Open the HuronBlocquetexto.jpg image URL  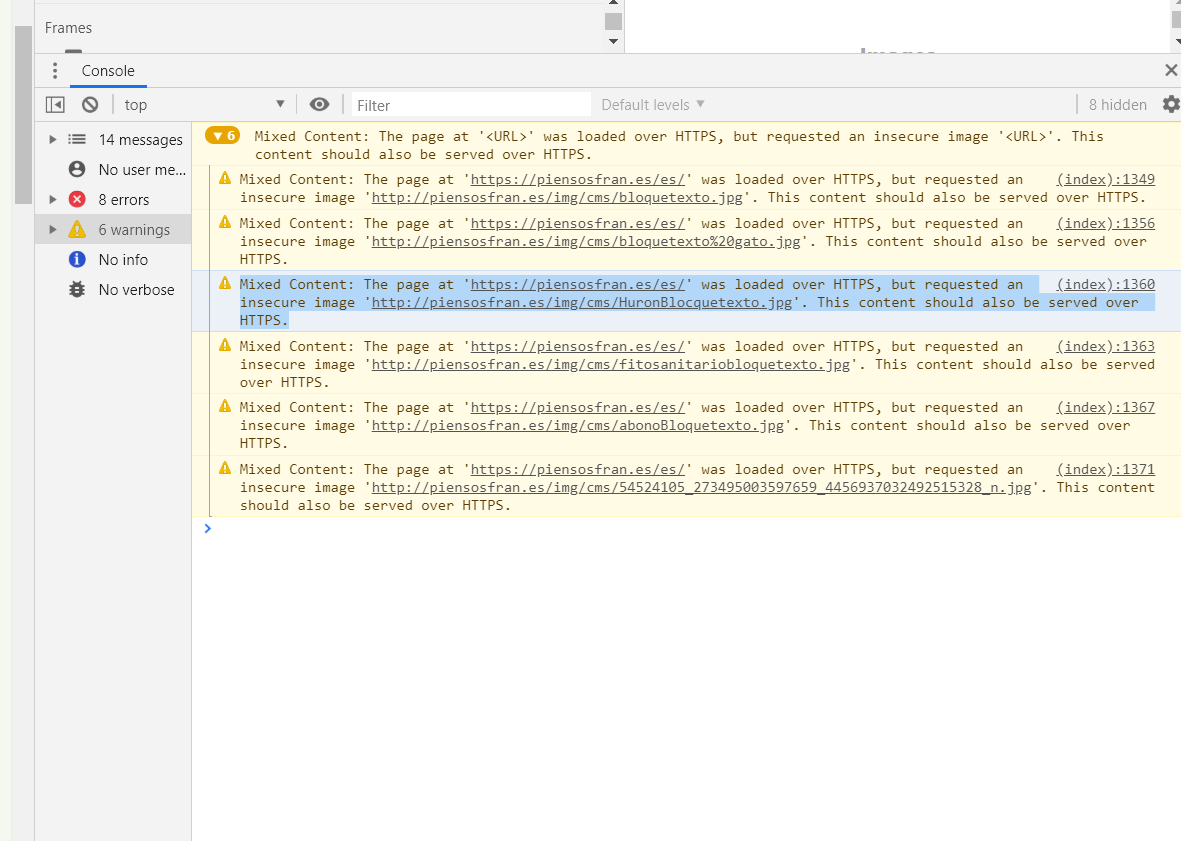point(582,303)
